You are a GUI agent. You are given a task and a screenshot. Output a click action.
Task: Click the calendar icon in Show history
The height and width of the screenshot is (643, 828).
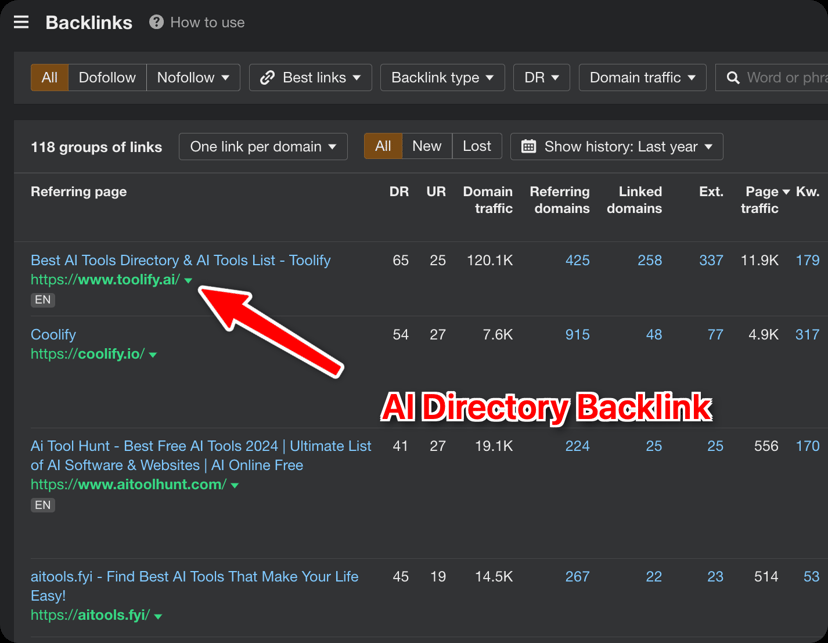pyautogui.click(x=529, y=146)
